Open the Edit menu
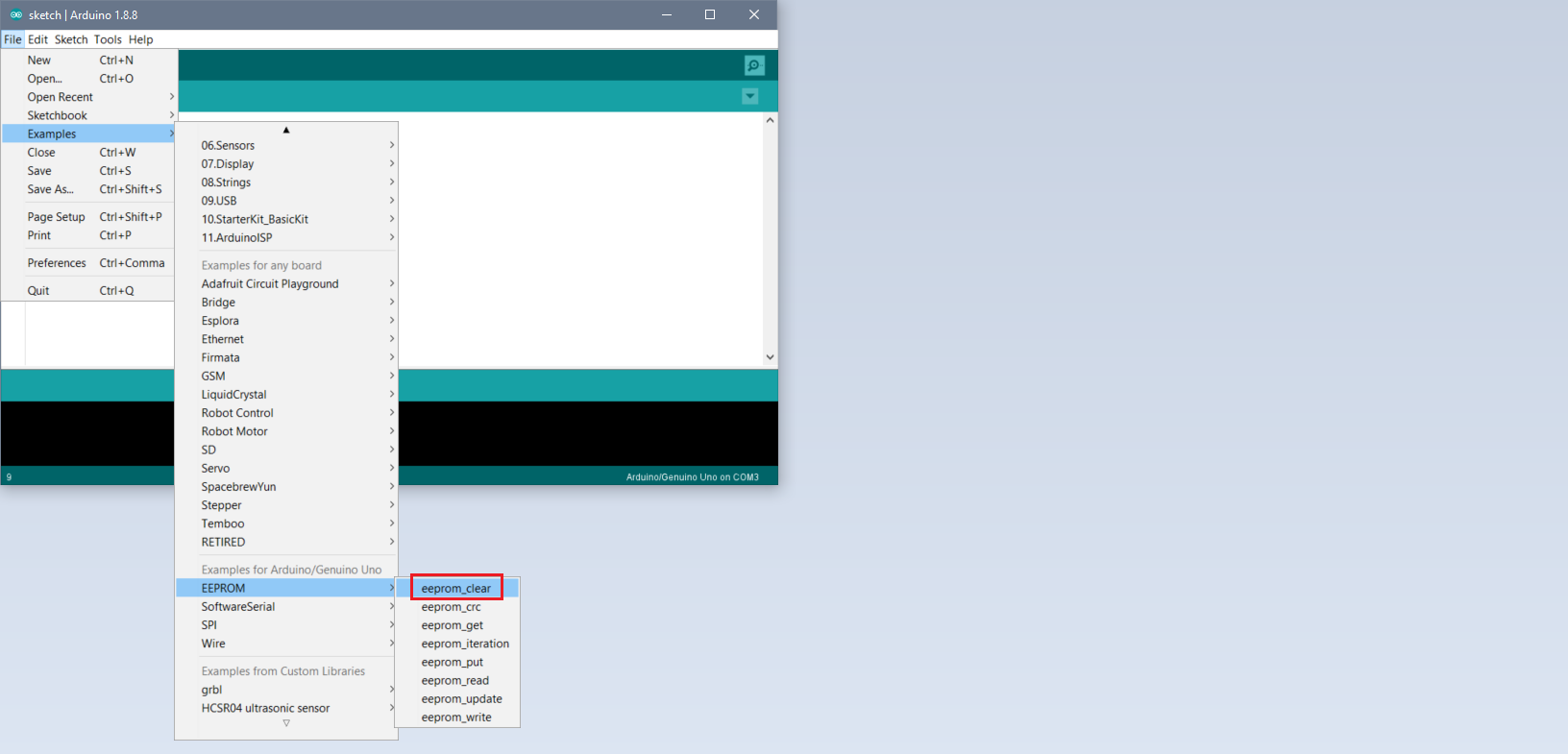 coord(37,39)
